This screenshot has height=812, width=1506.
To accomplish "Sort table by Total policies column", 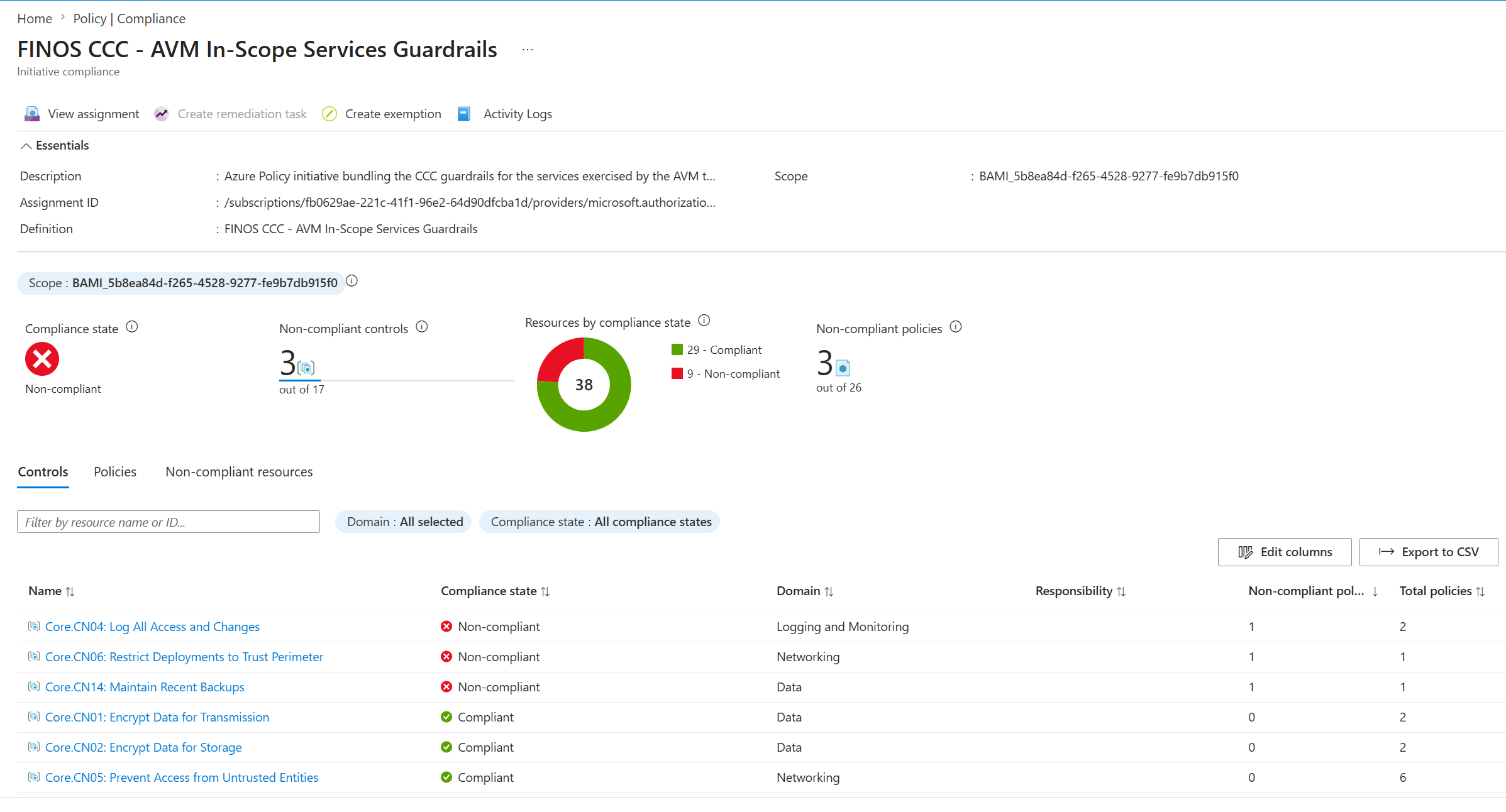I will tap(1442, 591).
